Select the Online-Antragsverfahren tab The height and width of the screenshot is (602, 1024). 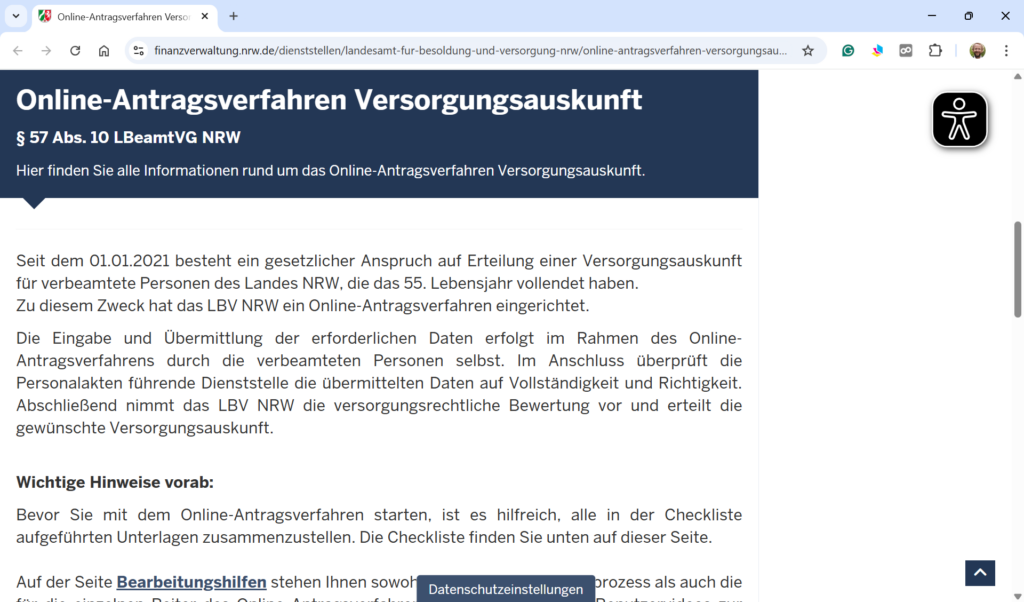(x=120, y=17)
